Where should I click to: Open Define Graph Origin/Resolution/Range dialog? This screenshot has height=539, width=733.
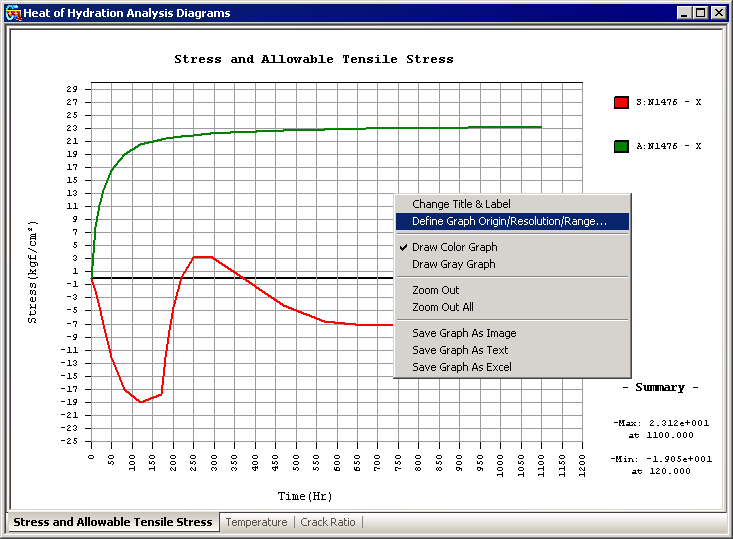(509, 221)
